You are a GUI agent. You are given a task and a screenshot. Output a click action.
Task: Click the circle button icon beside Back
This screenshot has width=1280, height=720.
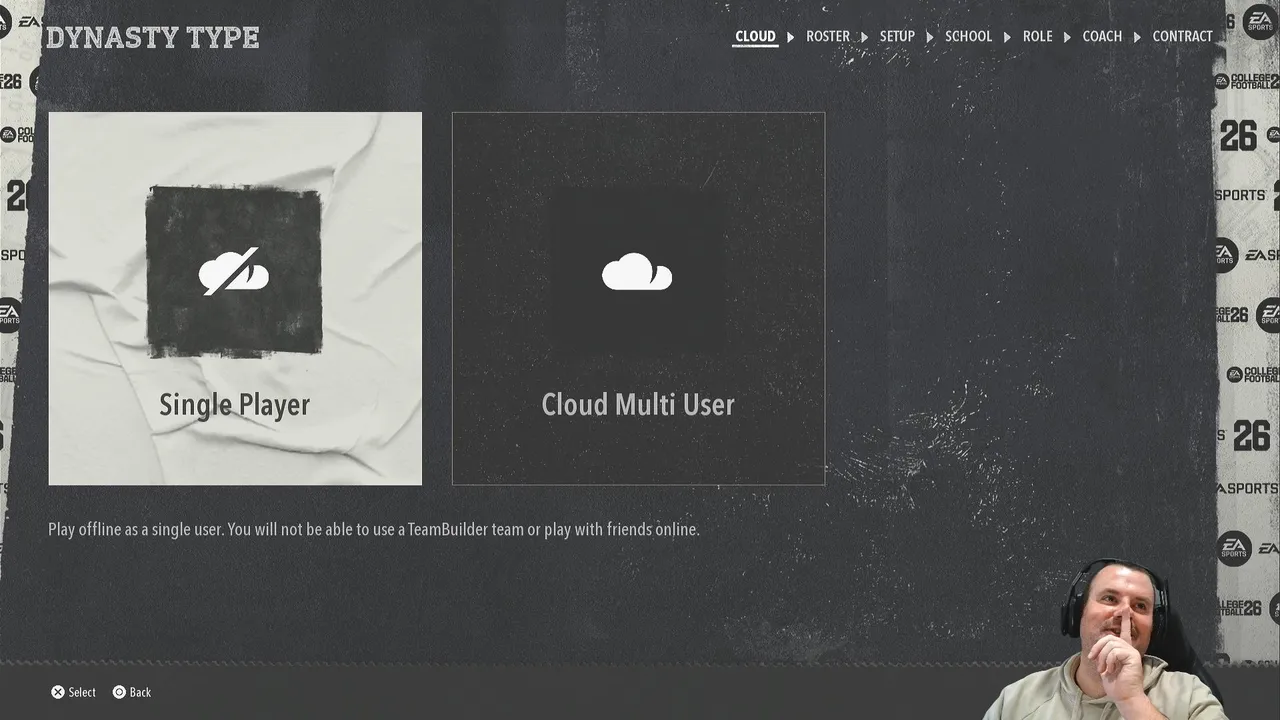point(119,692)
